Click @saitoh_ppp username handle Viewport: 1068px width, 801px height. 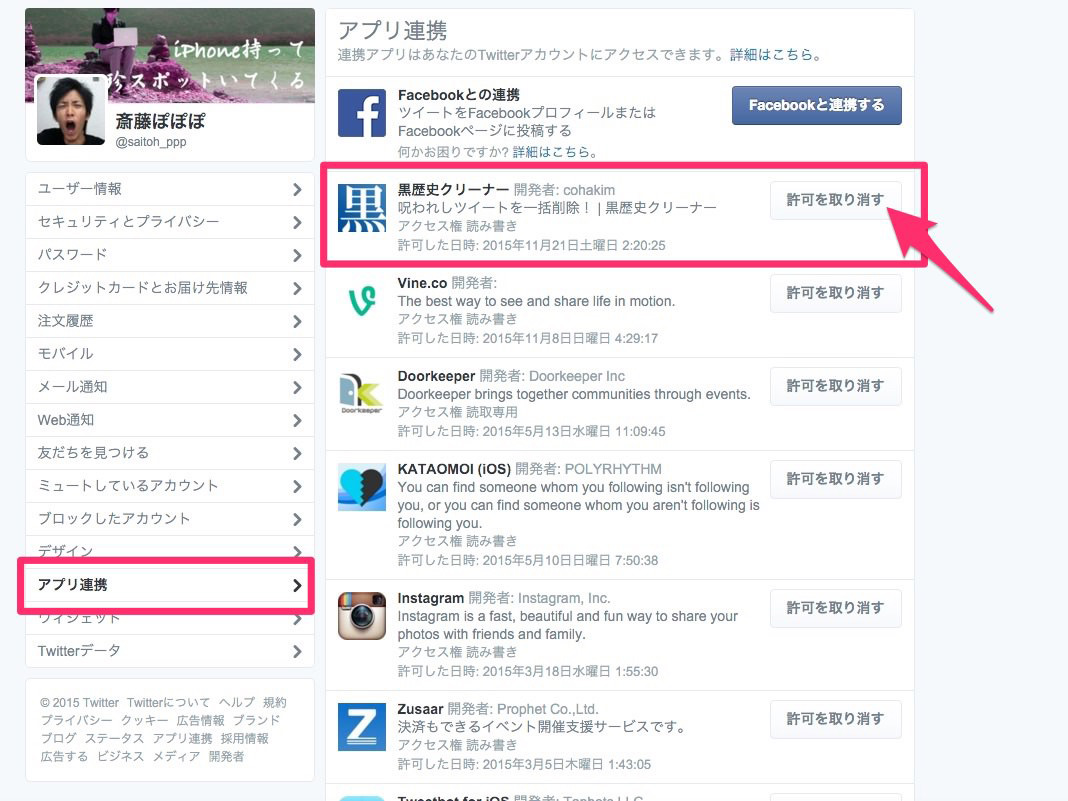[x=151, y=142]
